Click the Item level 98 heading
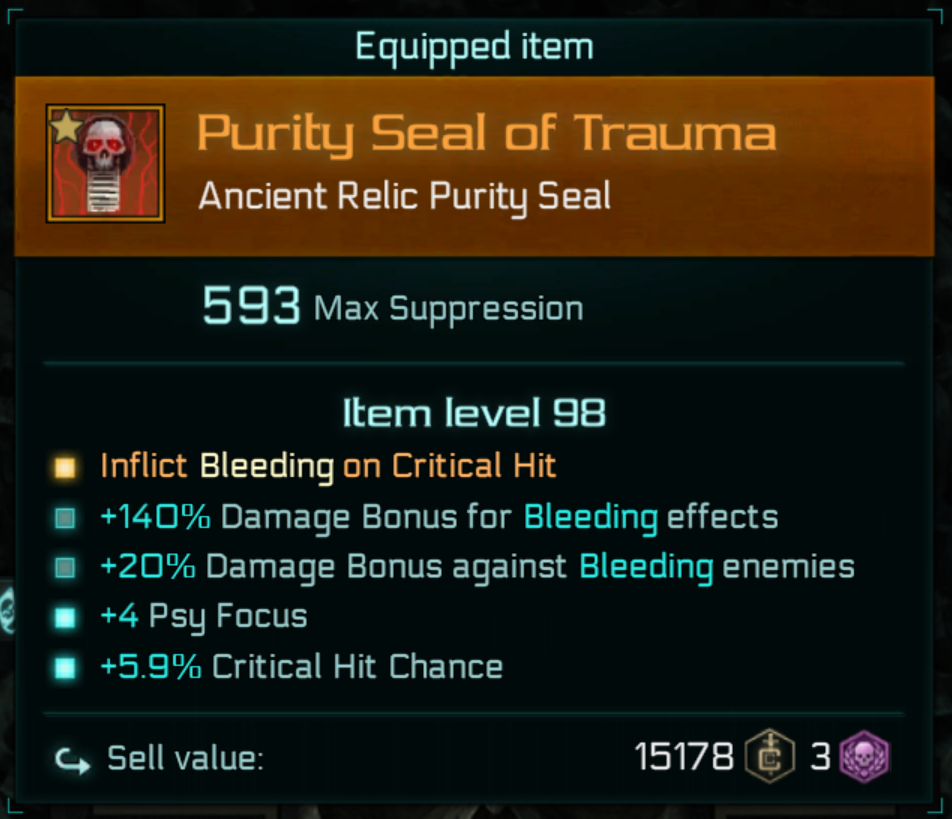The height and width of the screenshot is (819, 952). [474, 414]
